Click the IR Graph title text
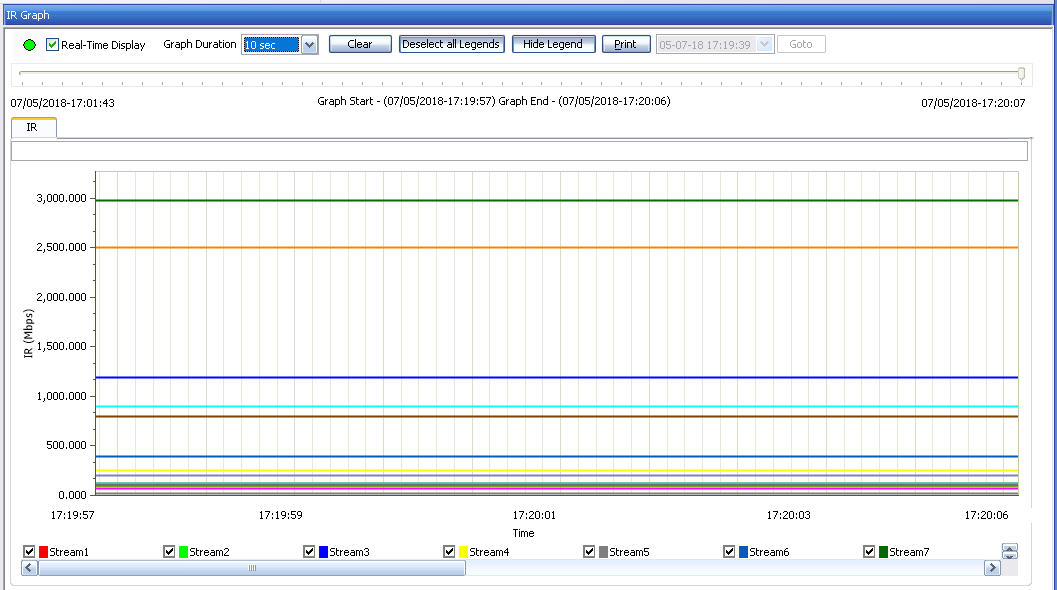This screenshot has height=590, width=1057. pyautogui.click(x=28, y=15)
